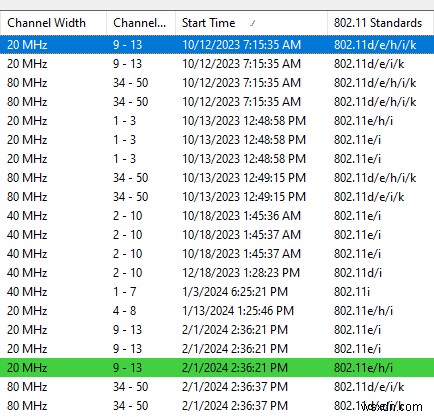Click 20 MHz in the green highlighted row
The image size is (434, 417).
coord(27,368)
